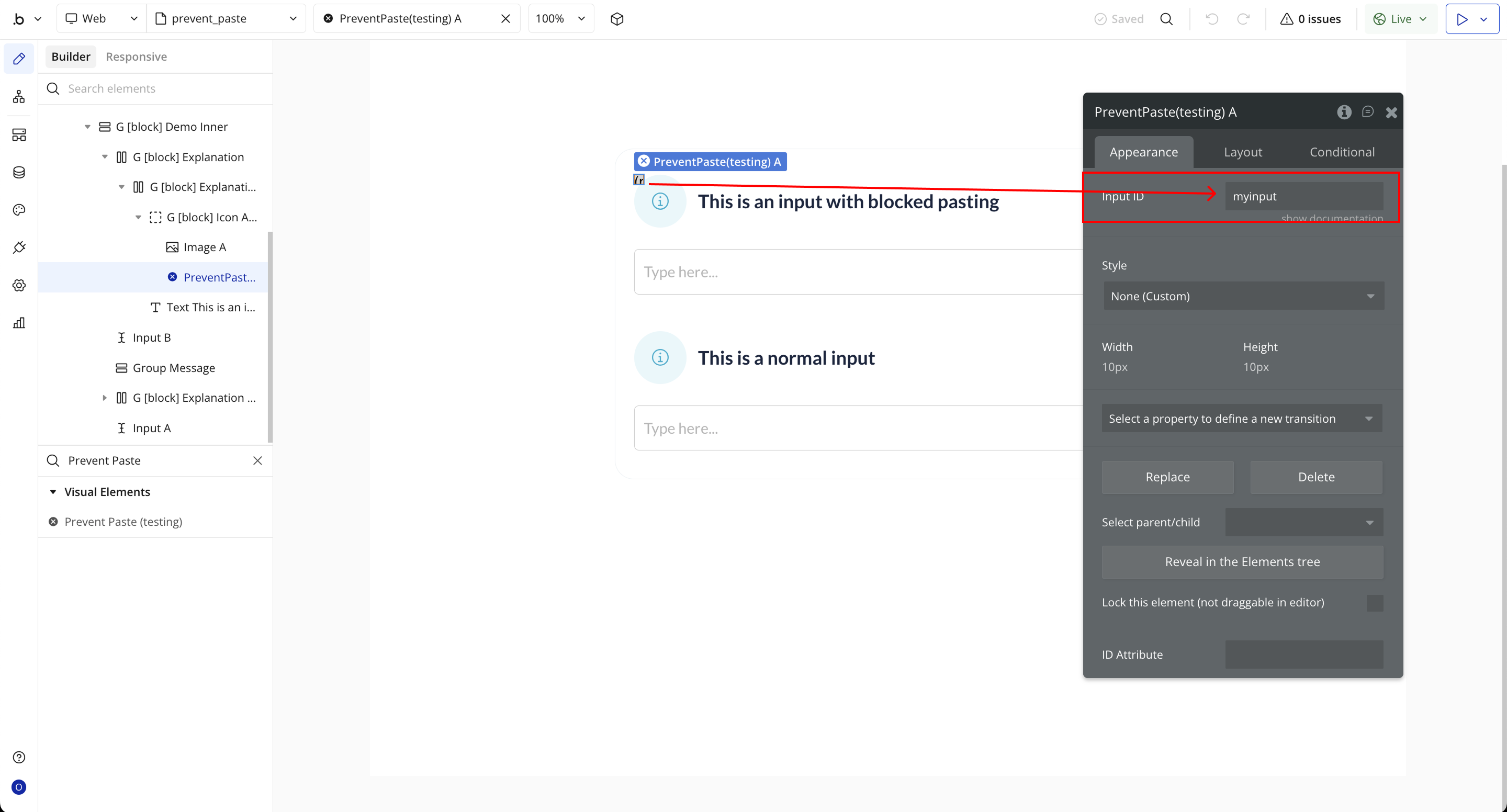
Task: Open the Styles palette icon
Action: 19,210
